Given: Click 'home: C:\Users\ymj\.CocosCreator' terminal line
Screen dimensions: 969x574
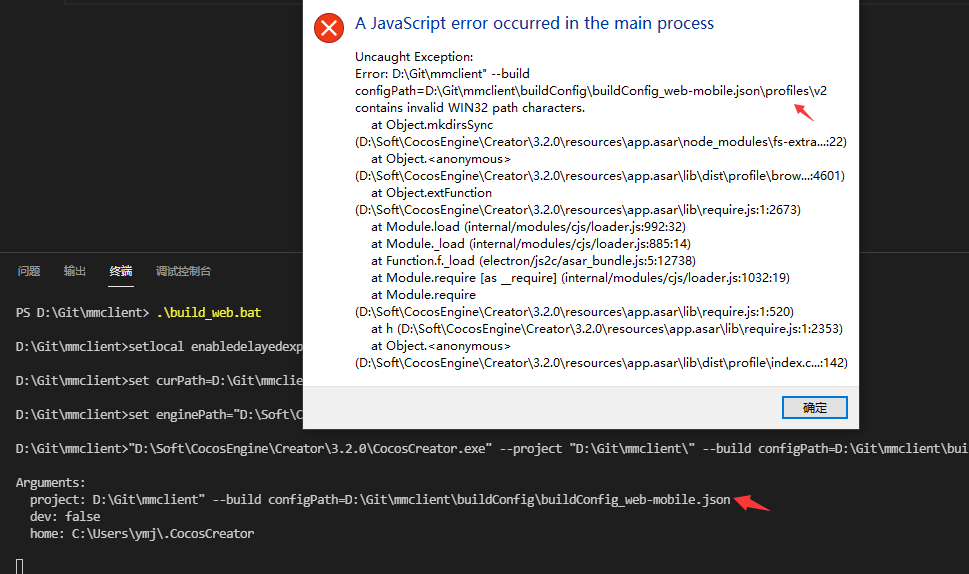Looking at the screenshot, I should (142, 534).
